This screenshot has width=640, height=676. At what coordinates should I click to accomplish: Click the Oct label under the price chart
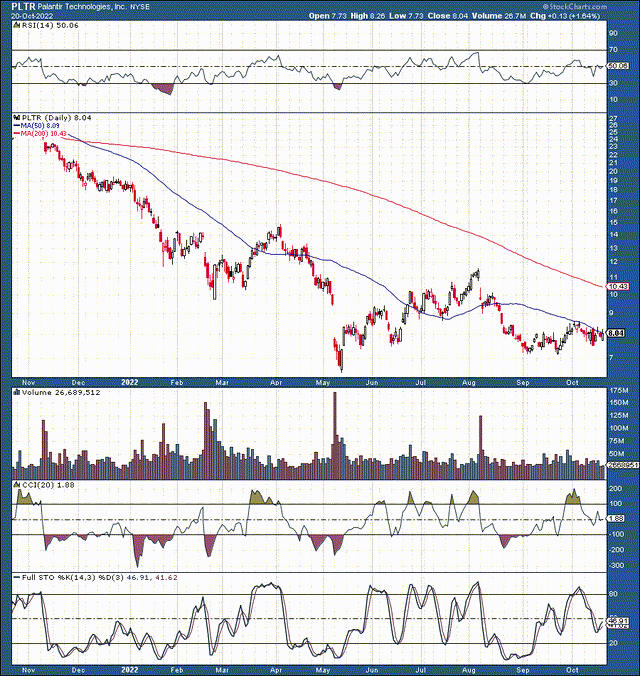click(x=572, y=382)
